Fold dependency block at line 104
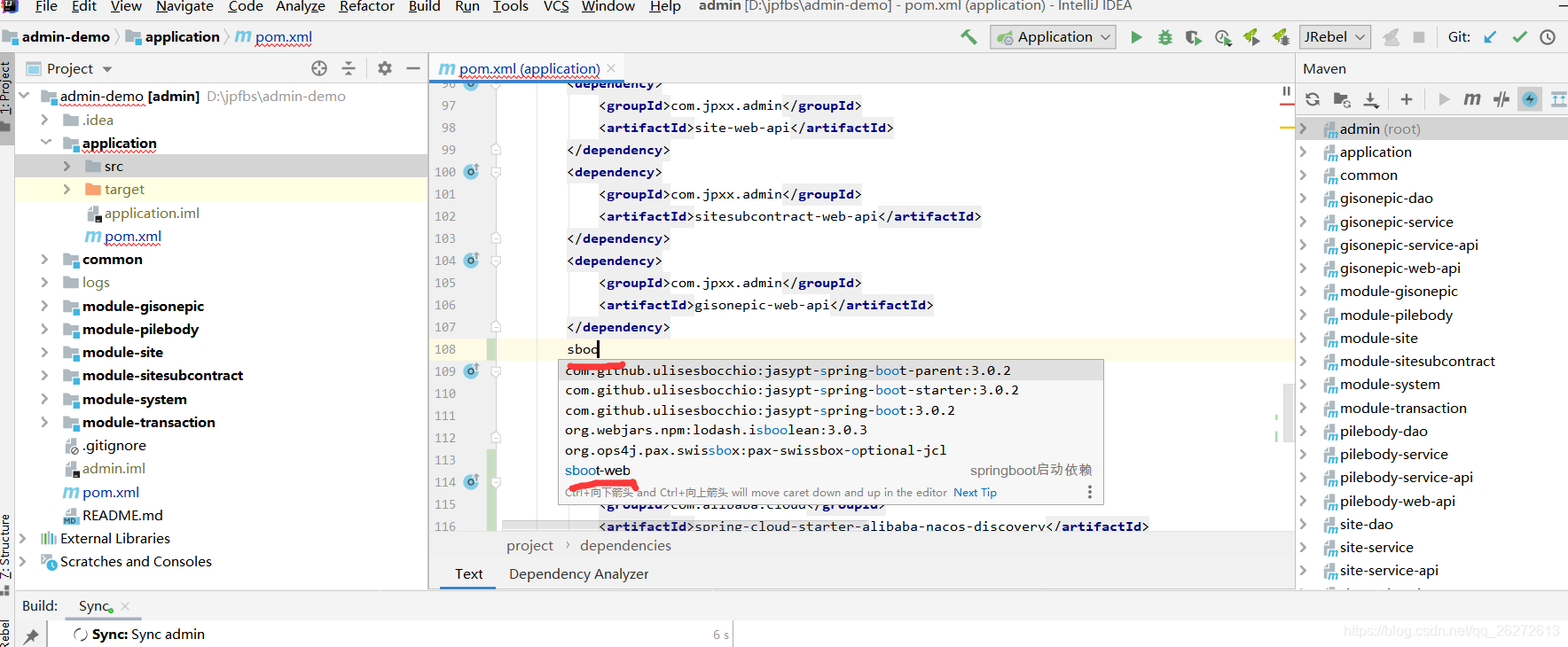The width and height of the screenshot is (1568, 647). (496, 261)
